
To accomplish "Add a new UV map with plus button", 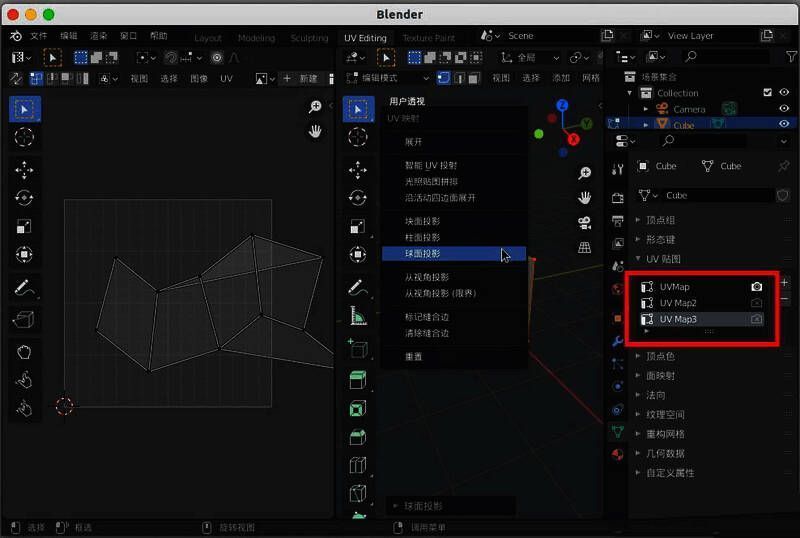I will coord(784,283).
